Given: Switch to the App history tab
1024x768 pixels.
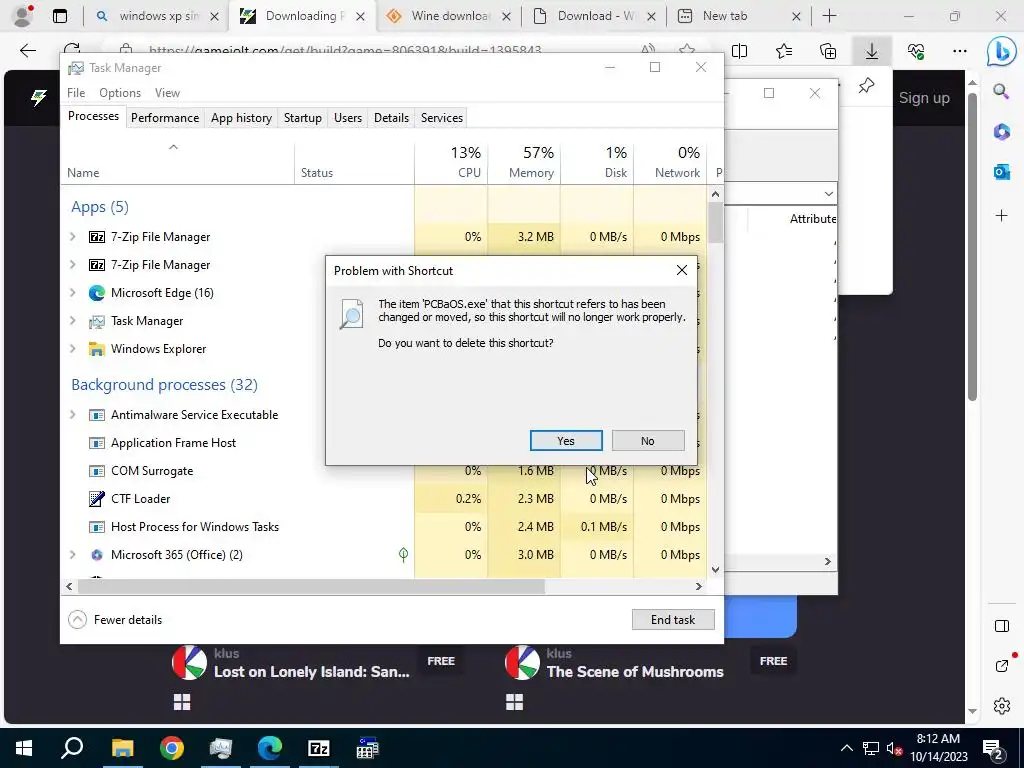Looking at the screenshot, I should click(241, 118).
